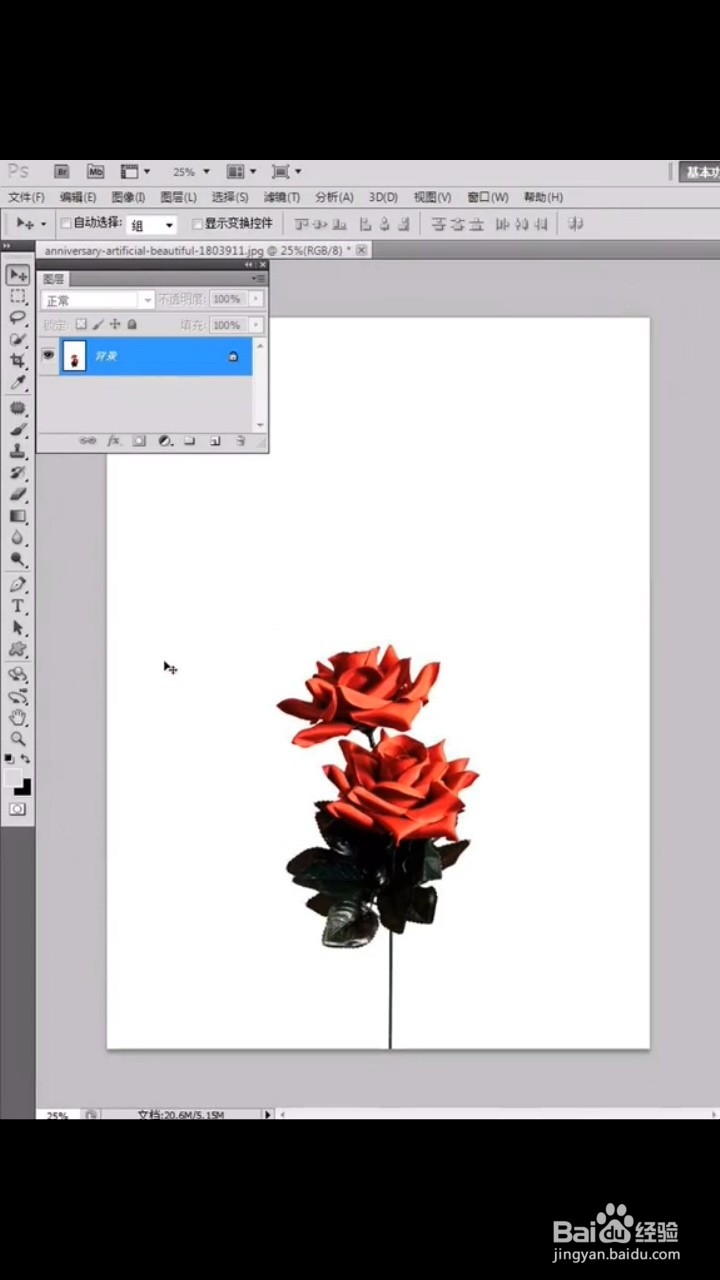The image size is (720, 1280).
Task: Select the Pen tool
Action: (18, 585)
